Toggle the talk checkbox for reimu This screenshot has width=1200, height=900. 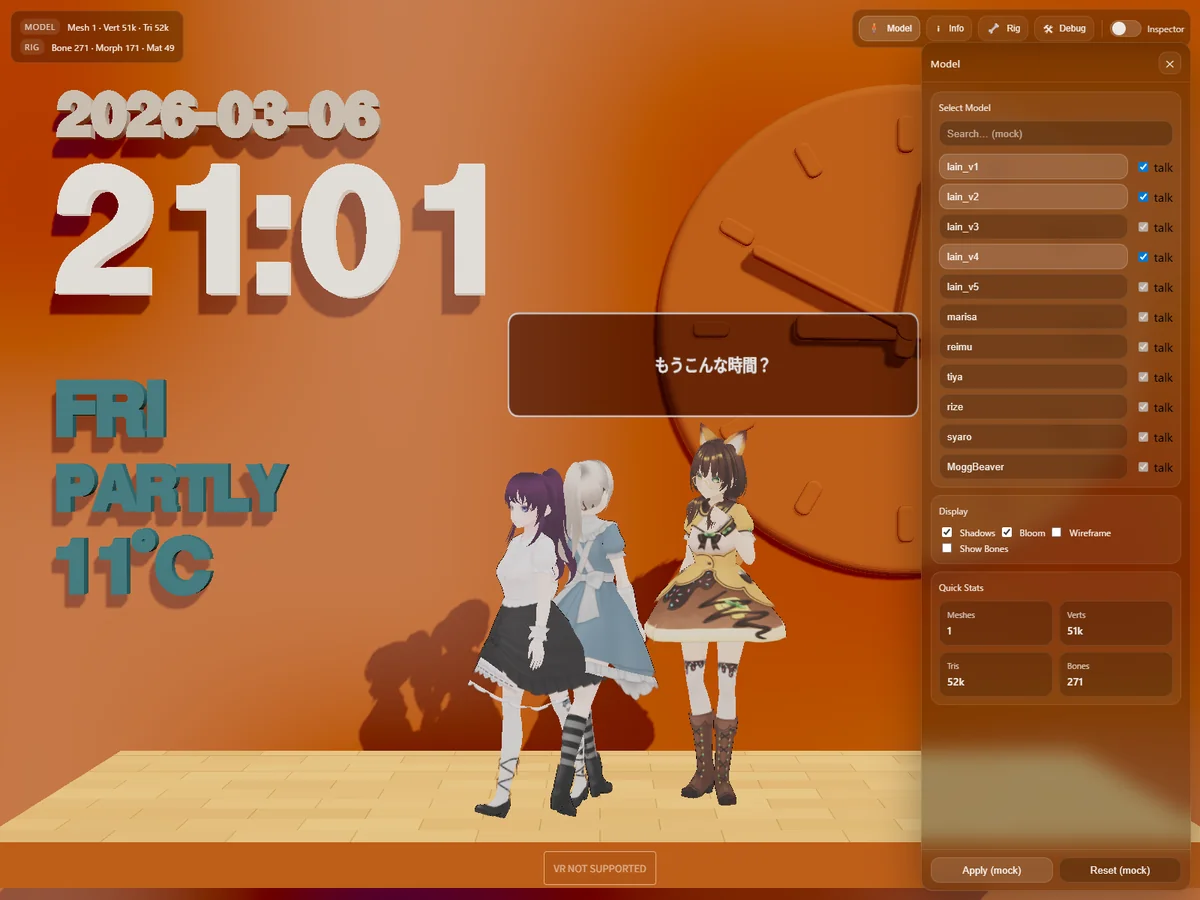pos(1143,347)
